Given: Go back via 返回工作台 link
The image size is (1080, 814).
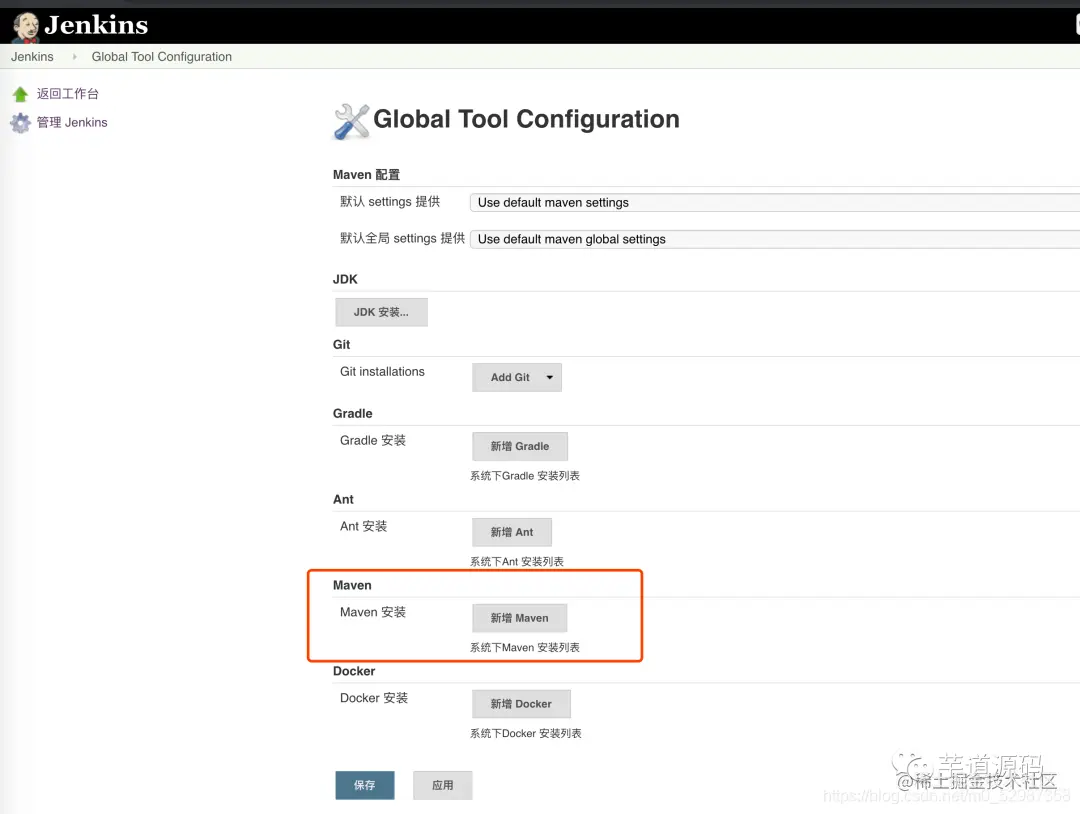Looking at the screenshot, I should [x=68, y=94].
